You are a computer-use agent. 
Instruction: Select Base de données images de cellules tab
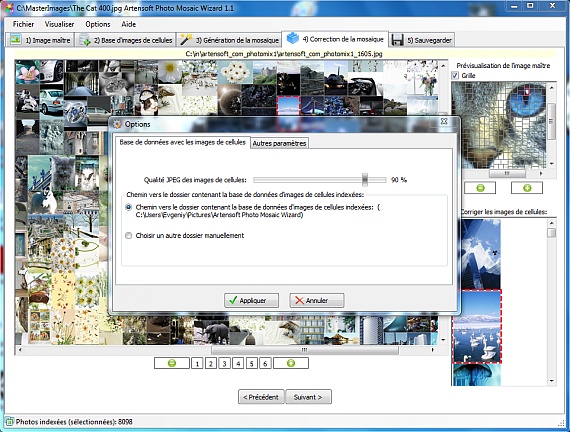point(182,142)
